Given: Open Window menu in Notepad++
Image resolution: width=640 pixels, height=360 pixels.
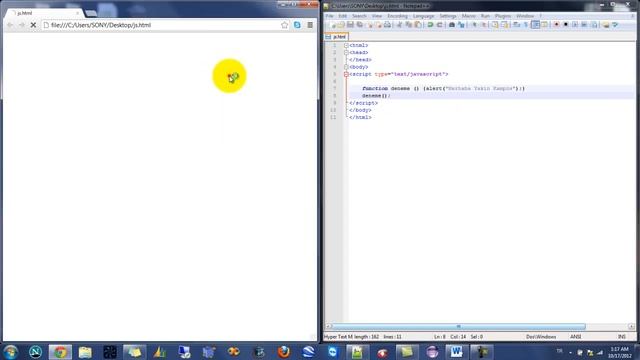Looking at the screenshot, I should (525, 16).
